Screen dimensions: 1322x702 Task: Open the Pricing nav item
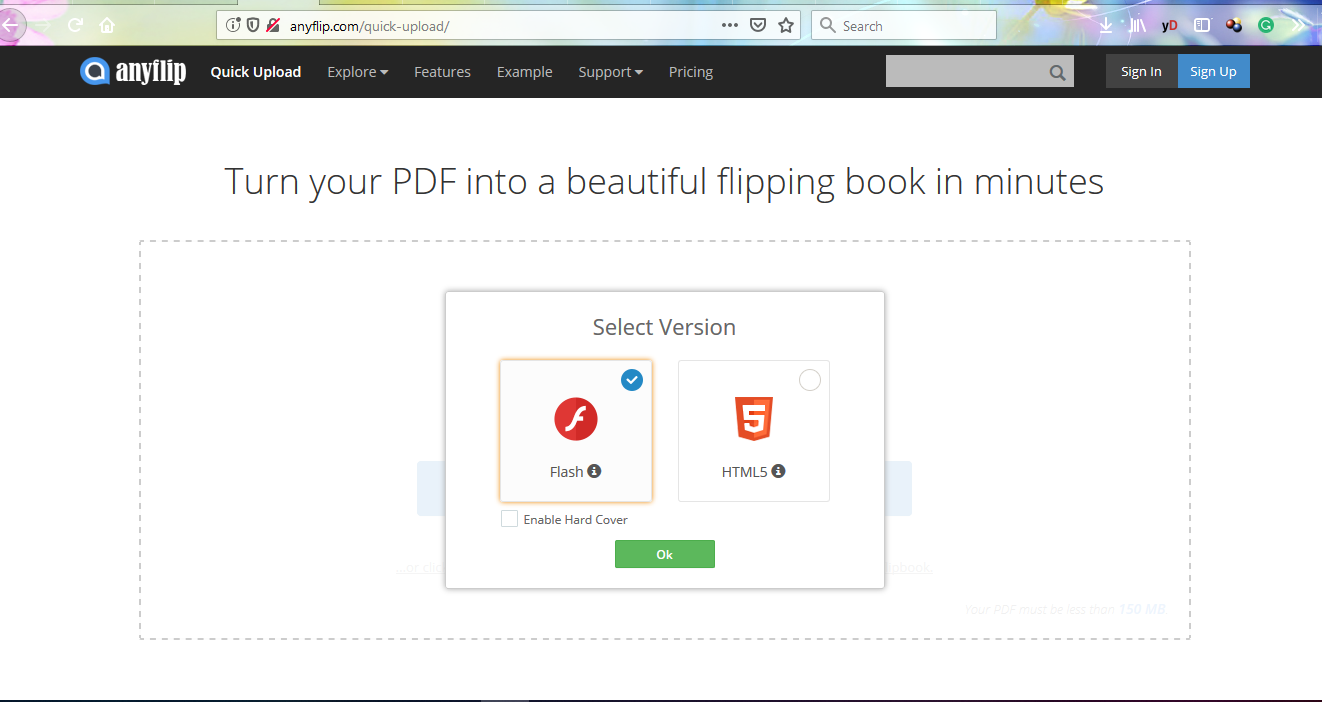pyautogui.click(x=691, y=72)
